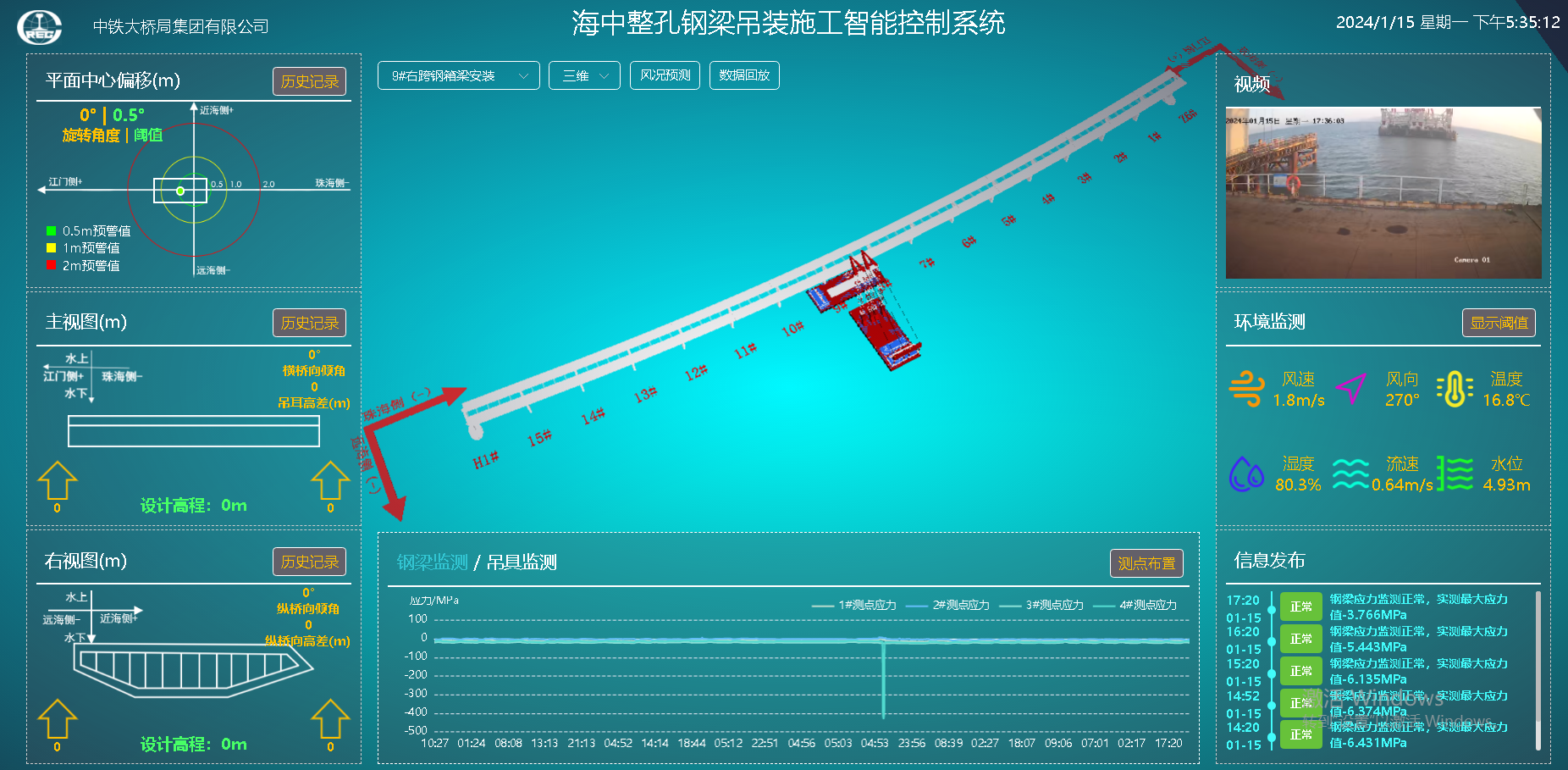Click the stress spike on the chart
The width and height of the screenshot is (1568, 770).
coord(883,679)
